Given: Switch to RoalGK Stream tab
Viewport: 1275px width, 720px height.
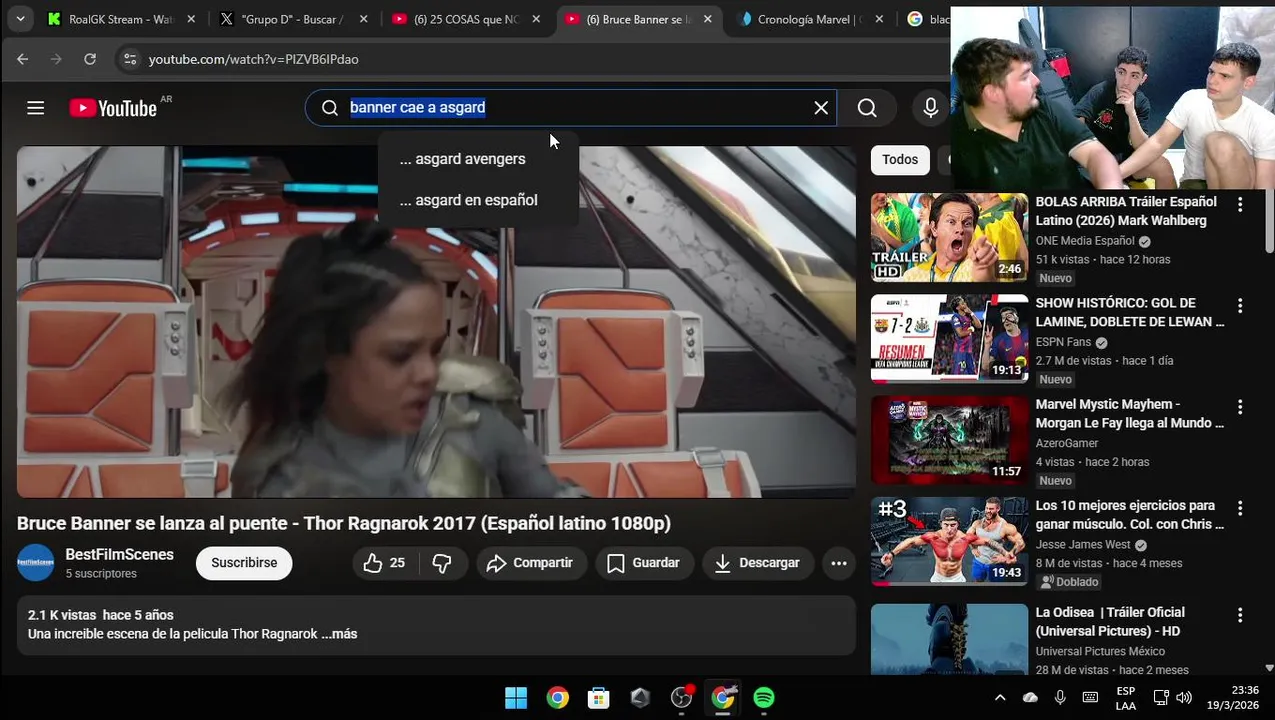Looking at the screenshot, I should [x=120, y=19].
